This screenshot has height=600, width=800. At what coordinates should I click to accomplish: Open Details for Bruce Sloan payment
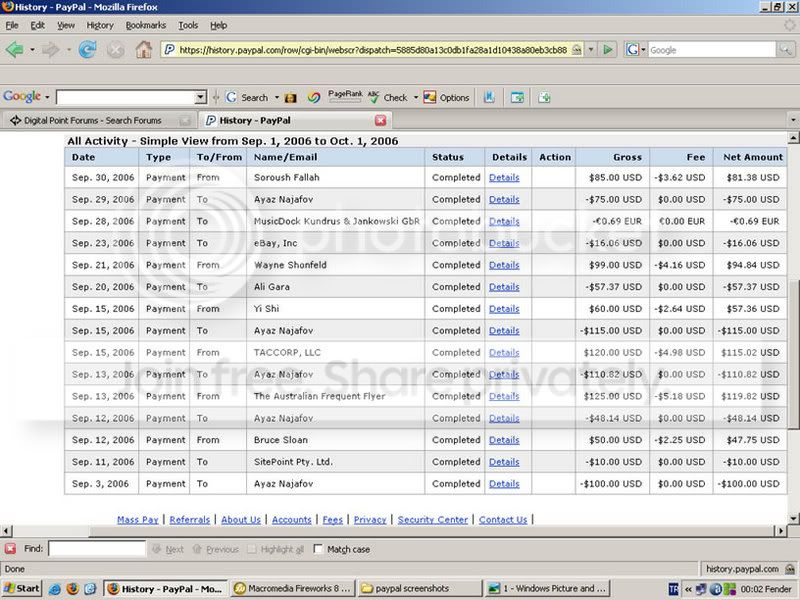(504, 440)
